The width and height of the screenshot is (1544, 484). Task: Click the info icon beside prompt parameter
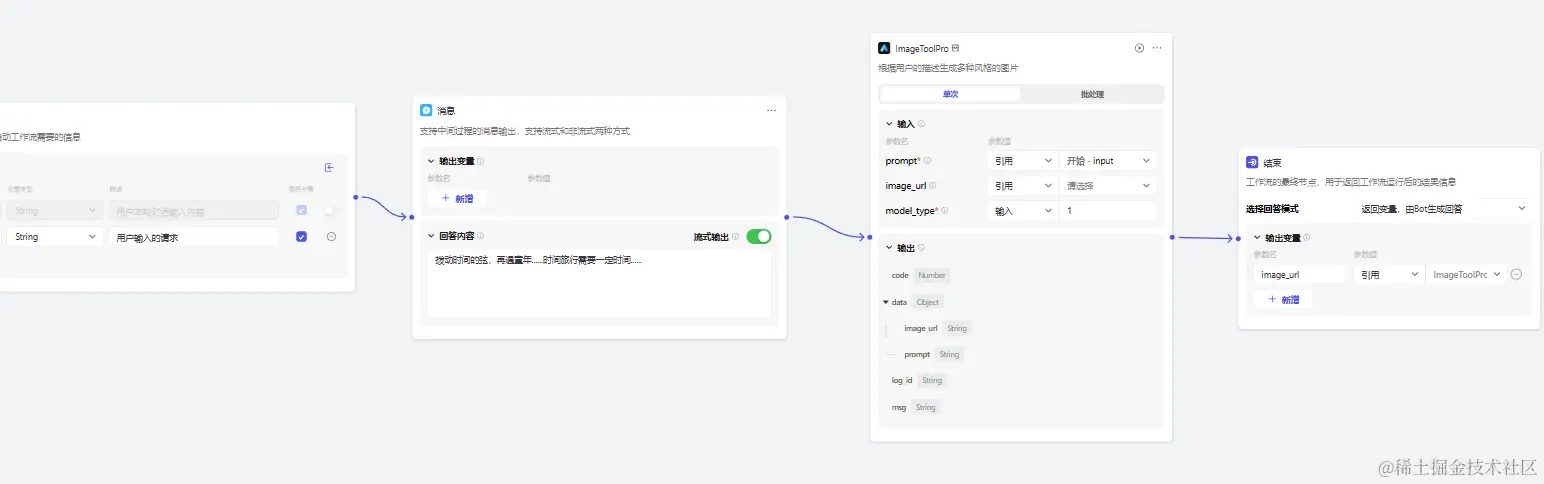click(927, 161)
